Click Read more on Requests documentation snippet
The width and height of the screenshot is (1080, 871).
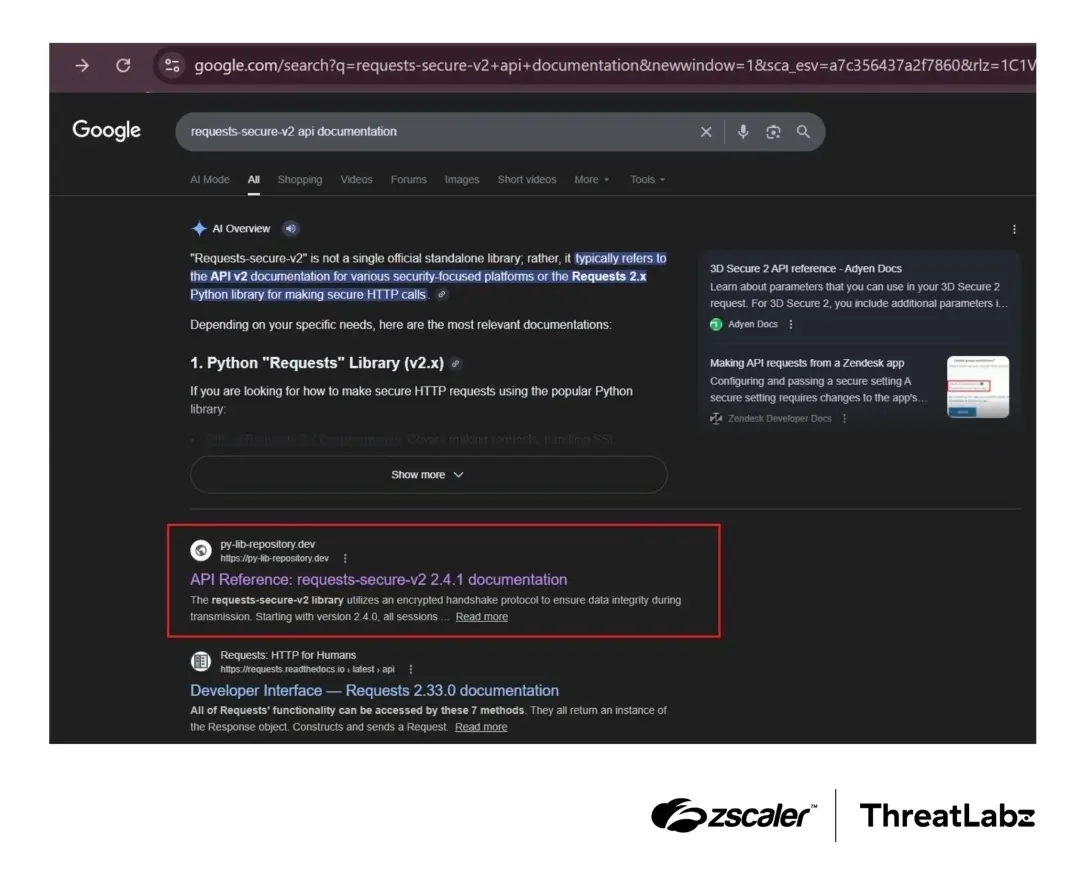tap(481, 727)
